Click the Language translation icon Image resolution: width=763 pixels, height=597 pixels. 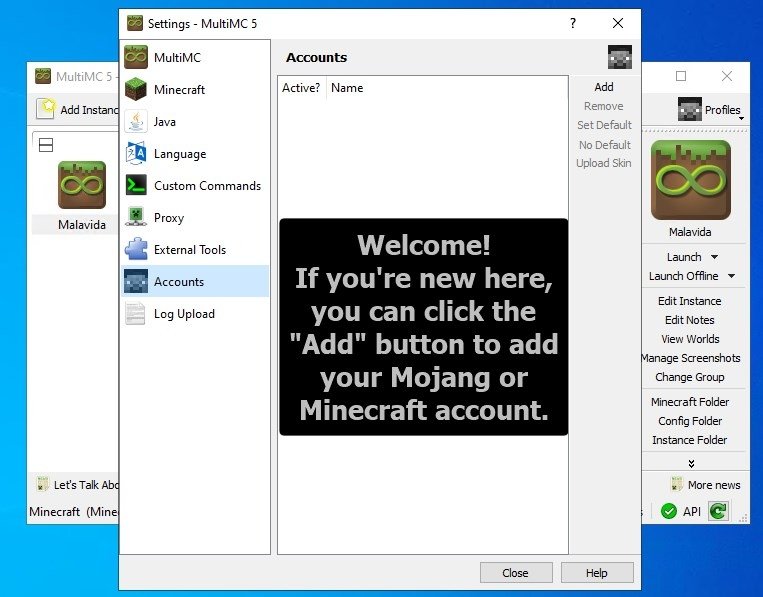point(136,154)
